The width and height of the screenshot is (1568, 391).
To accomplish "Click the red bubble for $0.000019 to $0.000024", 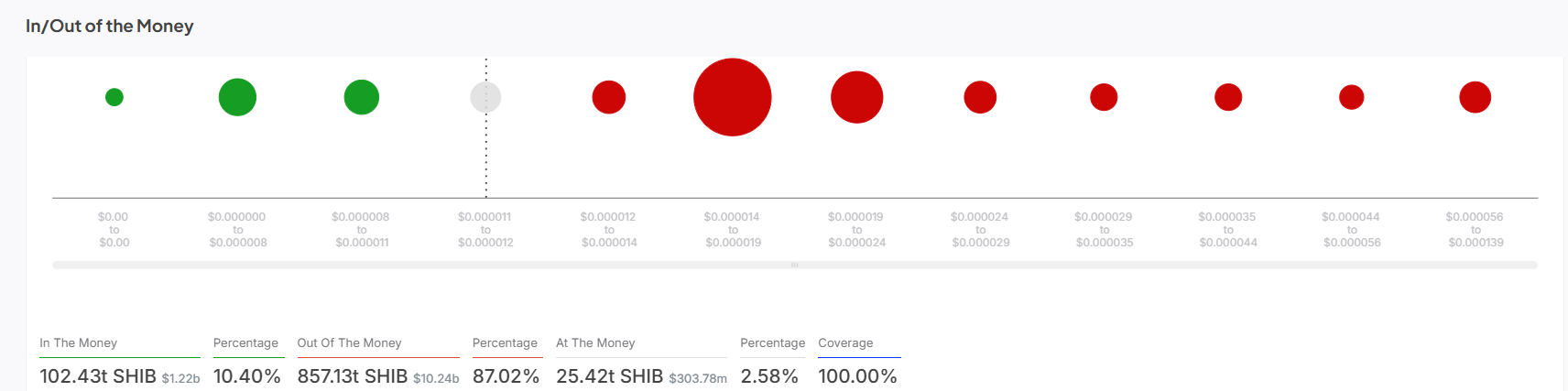I will pos(857,97).
